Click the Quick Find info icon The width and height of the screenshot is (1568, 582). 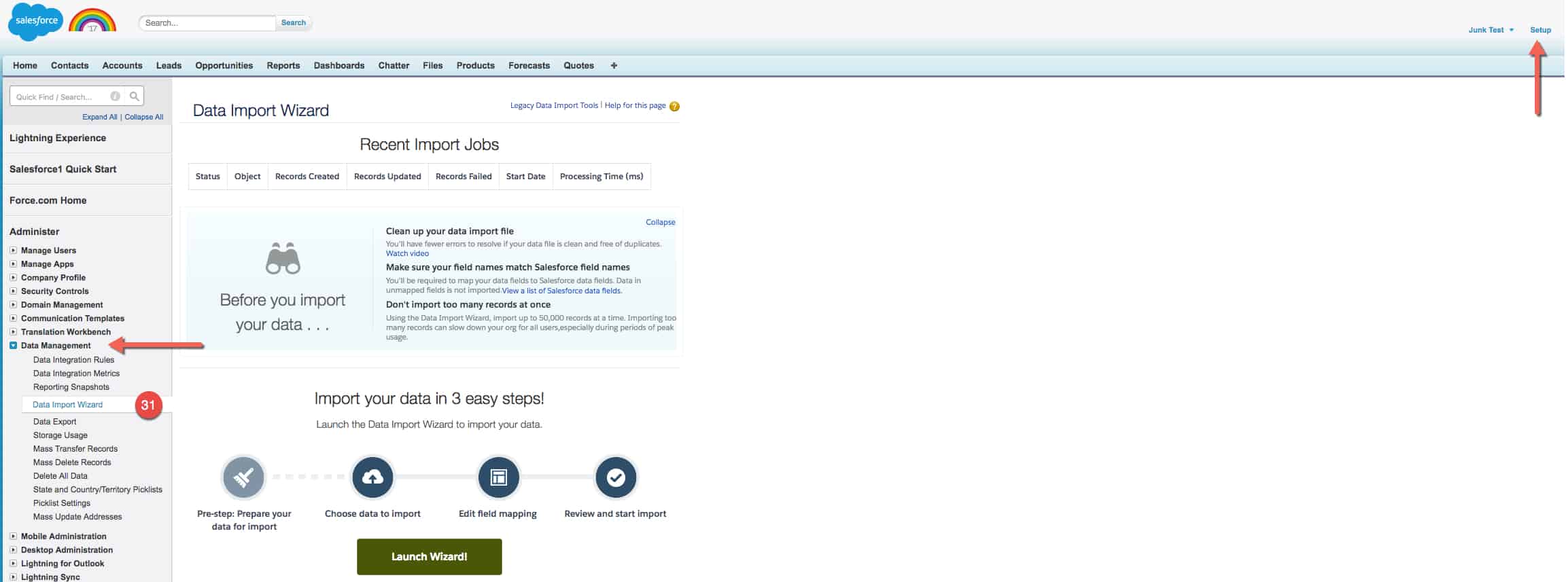[116, 96]
